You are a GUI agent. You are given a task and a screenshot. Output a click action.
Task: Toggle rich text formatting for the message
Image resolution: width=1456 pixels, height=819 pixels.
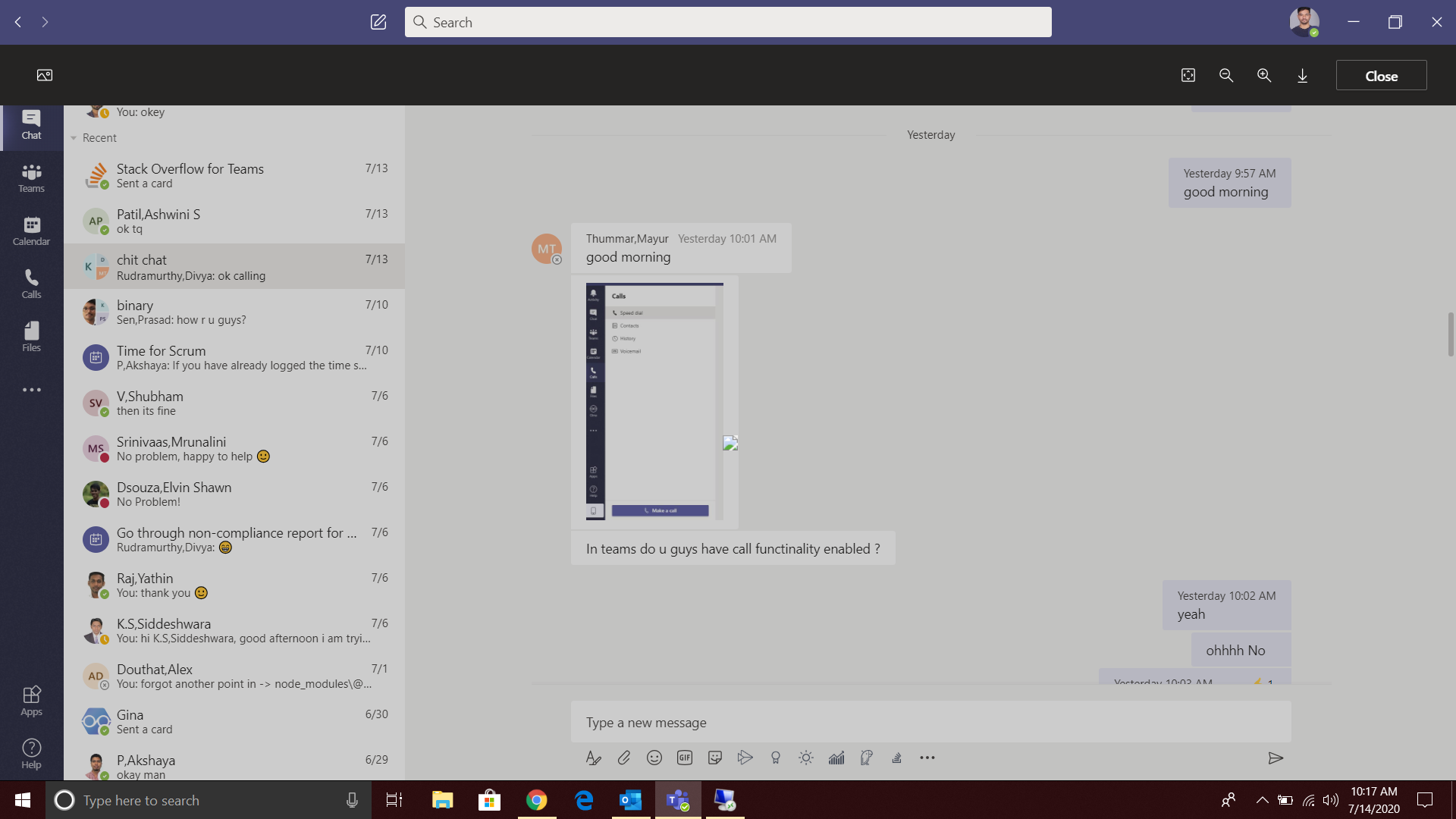tap(594, 758)
